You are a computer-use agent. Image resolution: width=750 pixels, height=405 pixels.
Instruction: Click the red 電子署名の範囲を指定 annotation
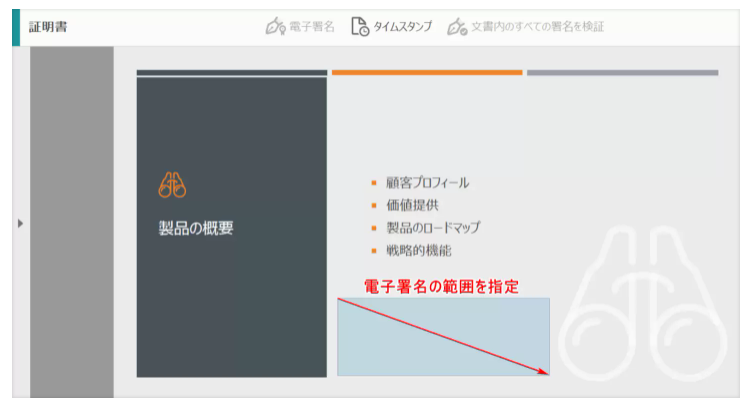pos(441,285)
